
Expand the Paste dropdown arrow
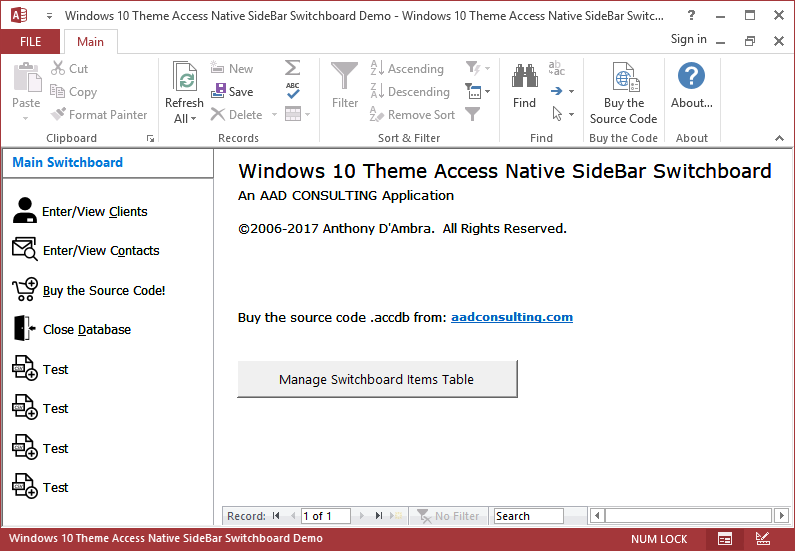click(25, 119)
